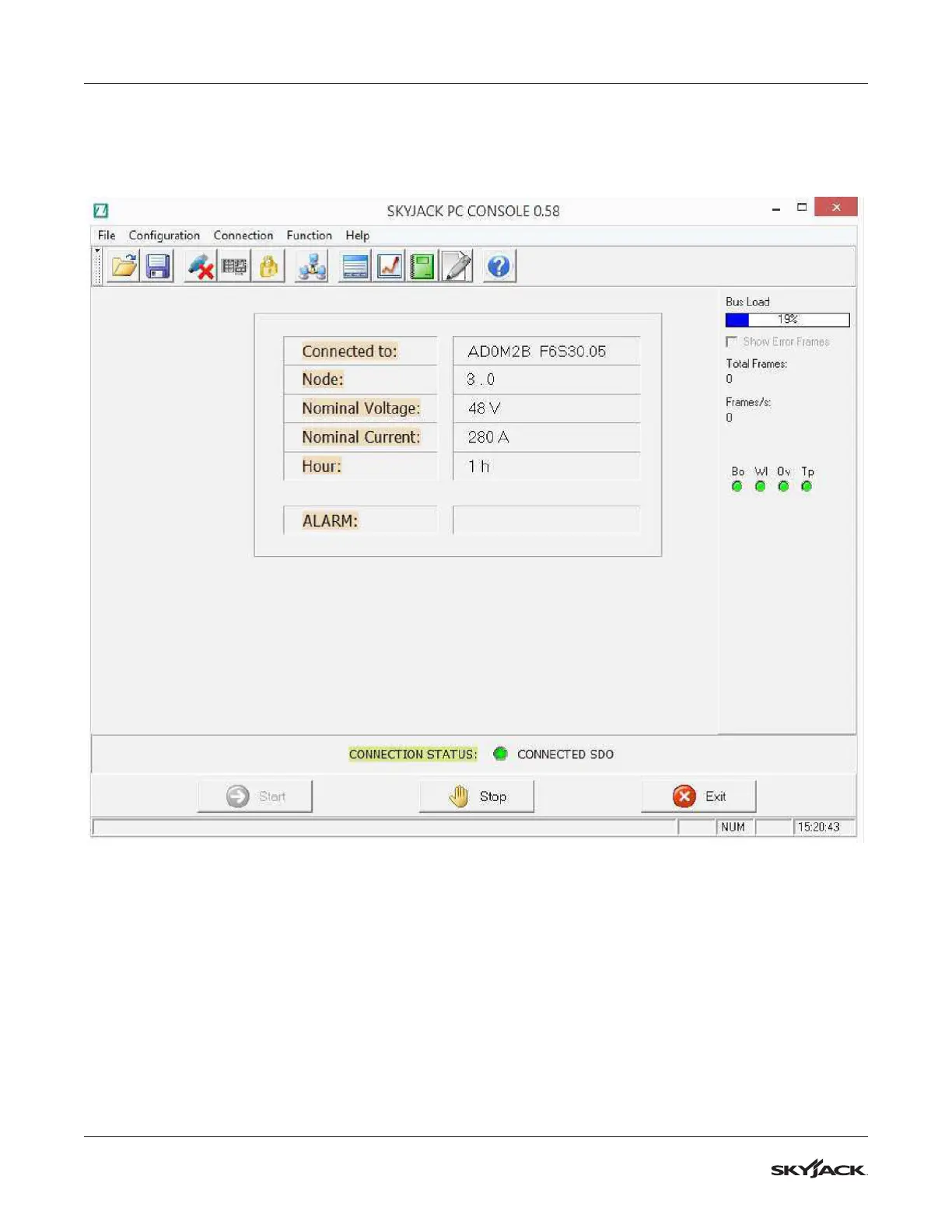Click the 1 h hour value

(478, 467)
